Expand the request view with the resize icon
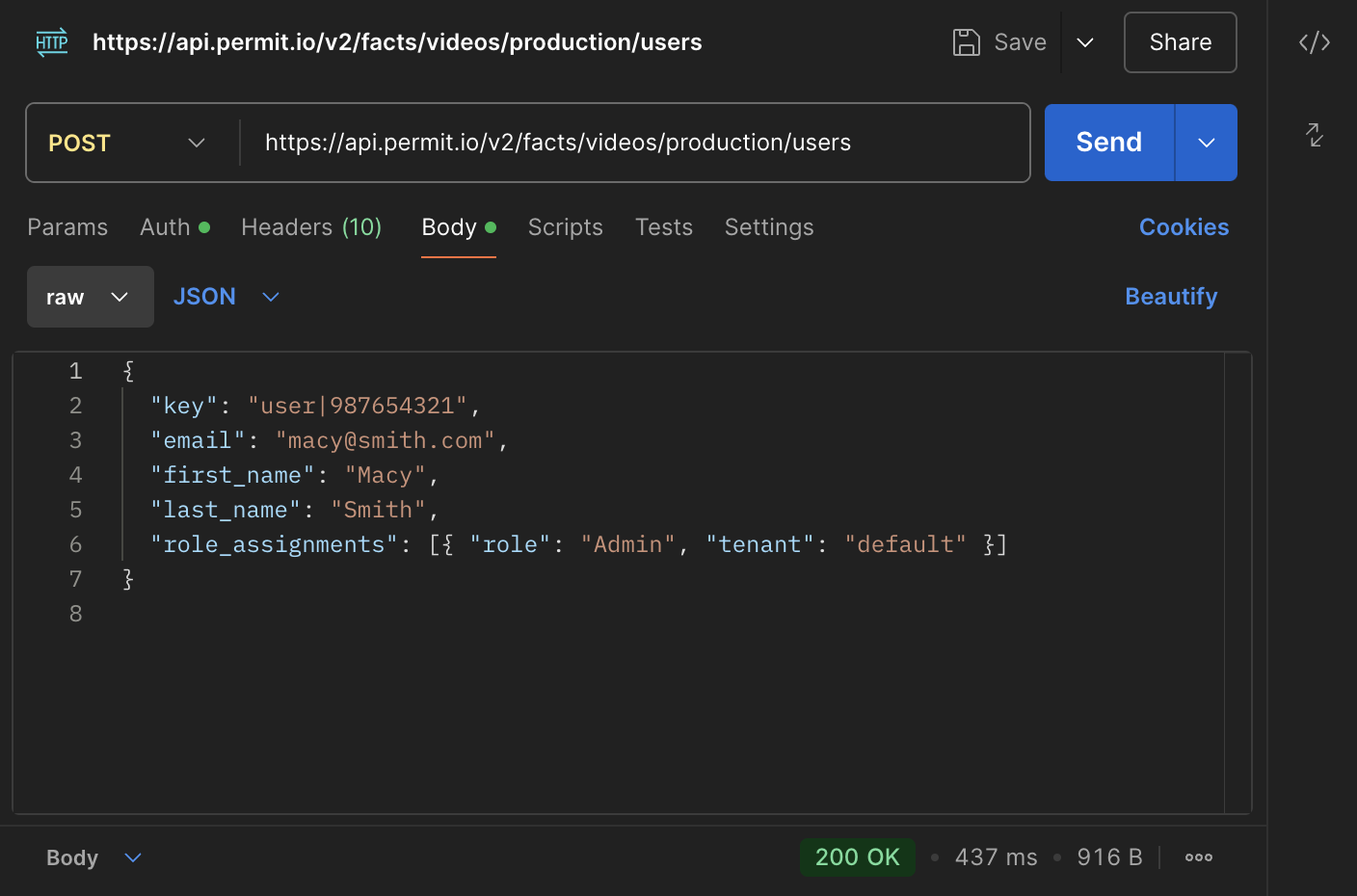1357x896 pixels. [x=1314, y=136]
